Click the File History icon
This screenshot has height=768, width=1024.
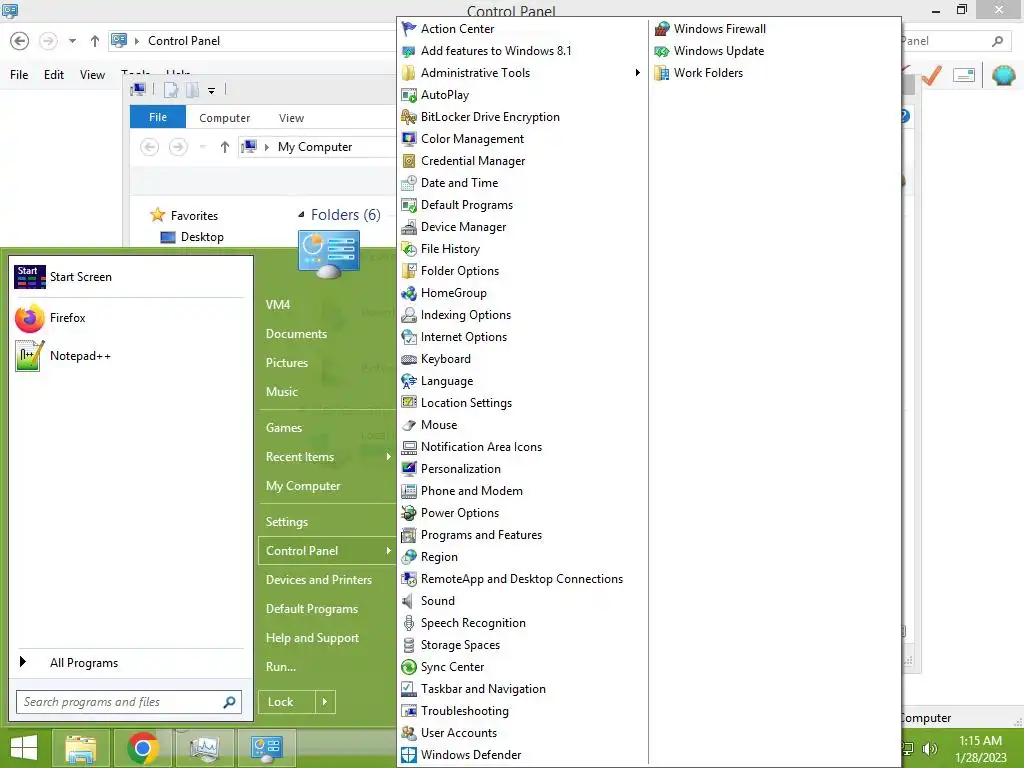[x=409, y=249]
